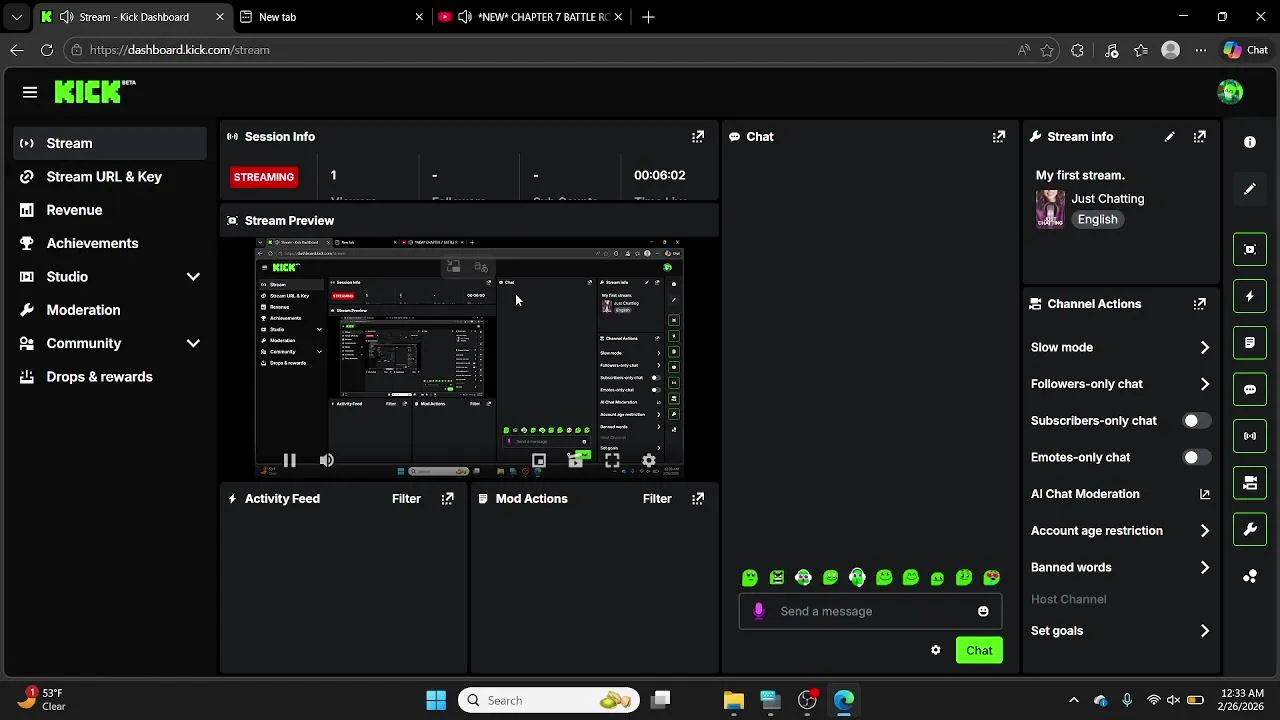1280x720 pixels.
Task: Pop out the Activity Feed panel
Action: pyautogui.click(x=448, y=499)
